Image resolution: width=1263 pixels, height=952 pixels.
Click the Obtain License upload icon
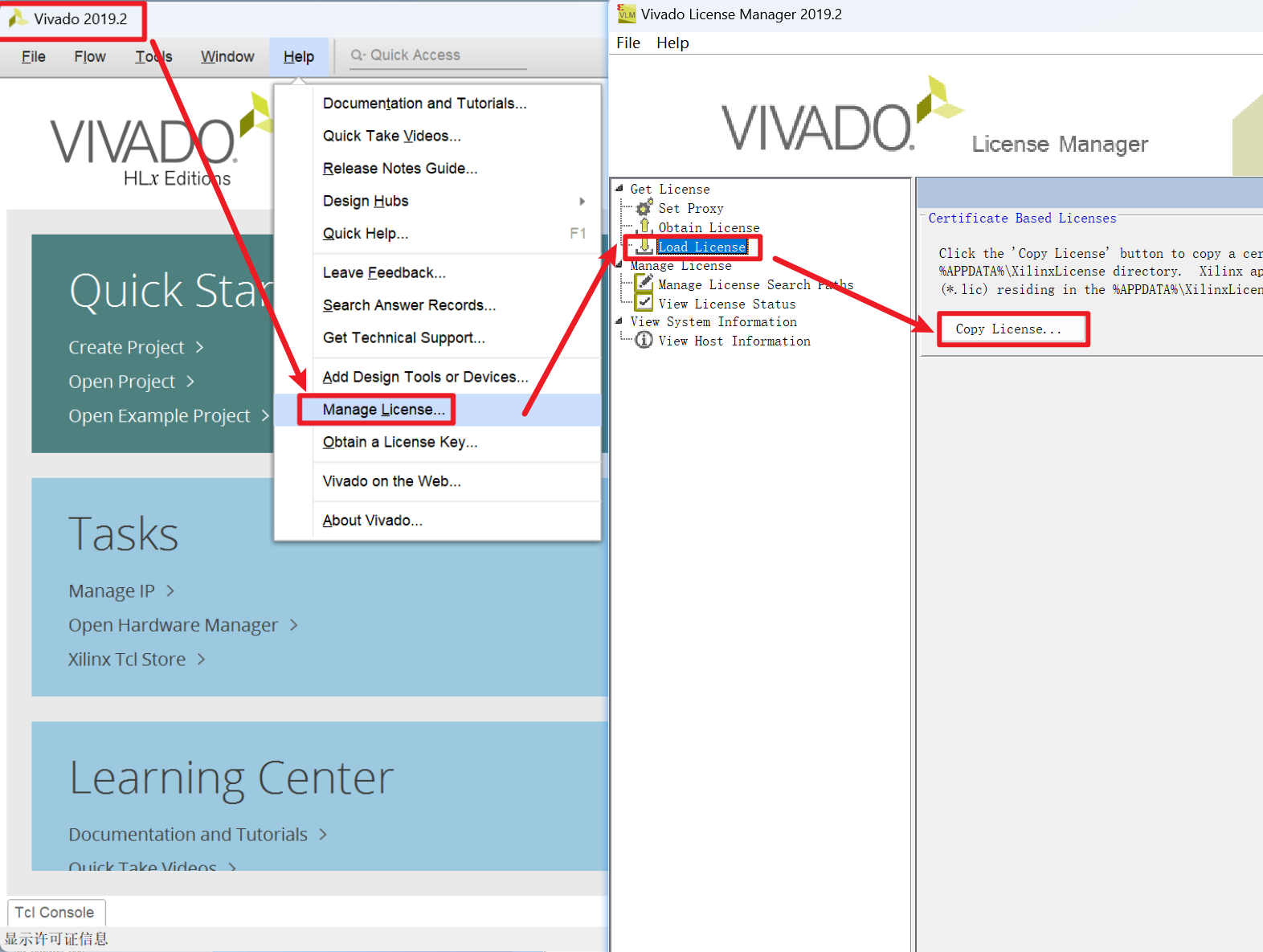point(644,227)
